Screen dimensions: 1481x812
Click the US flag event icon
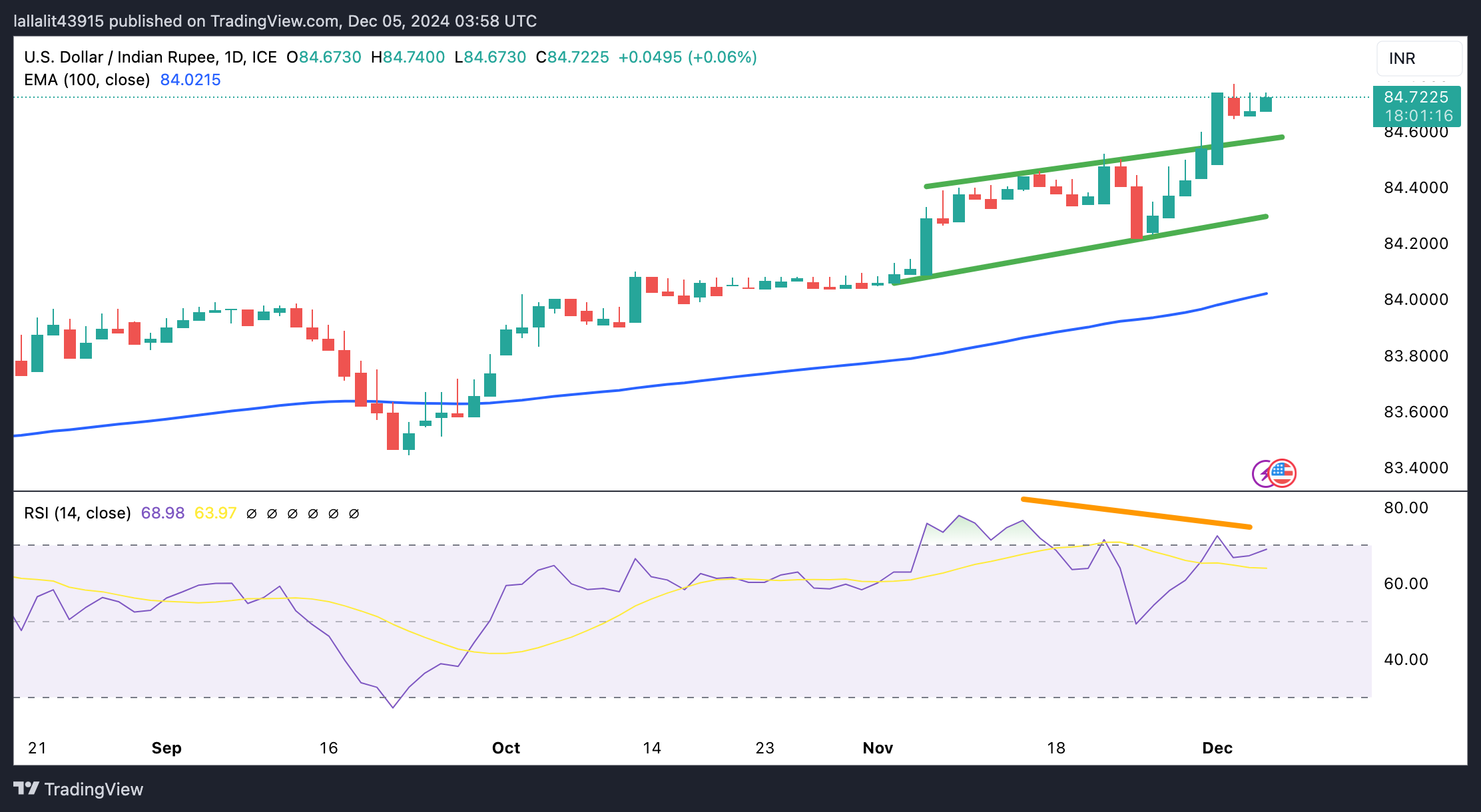[x=1283, y=474]
